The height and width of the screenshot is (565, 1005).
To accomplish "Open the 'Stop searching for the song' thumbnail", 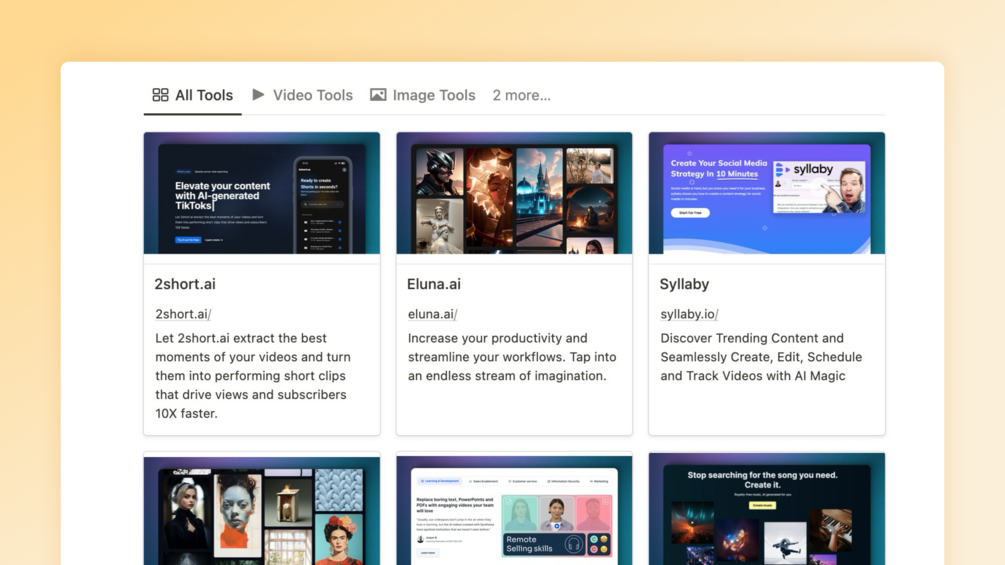I will click(x=767, y=509).
